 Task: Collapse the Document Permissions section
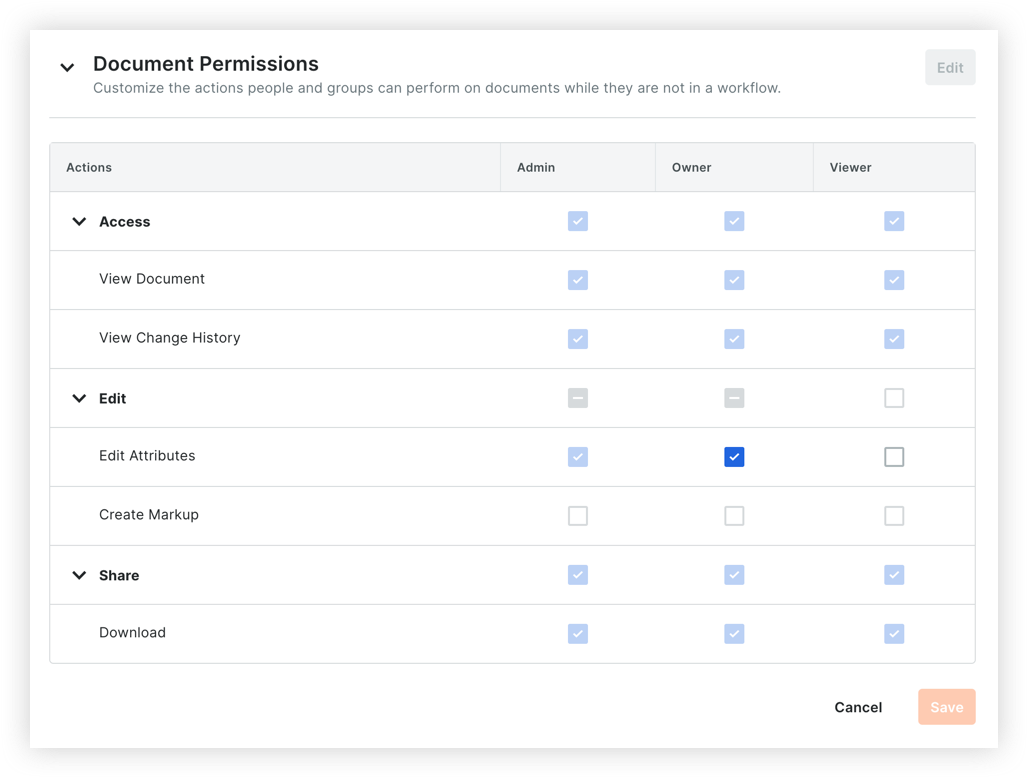point(67,67)
